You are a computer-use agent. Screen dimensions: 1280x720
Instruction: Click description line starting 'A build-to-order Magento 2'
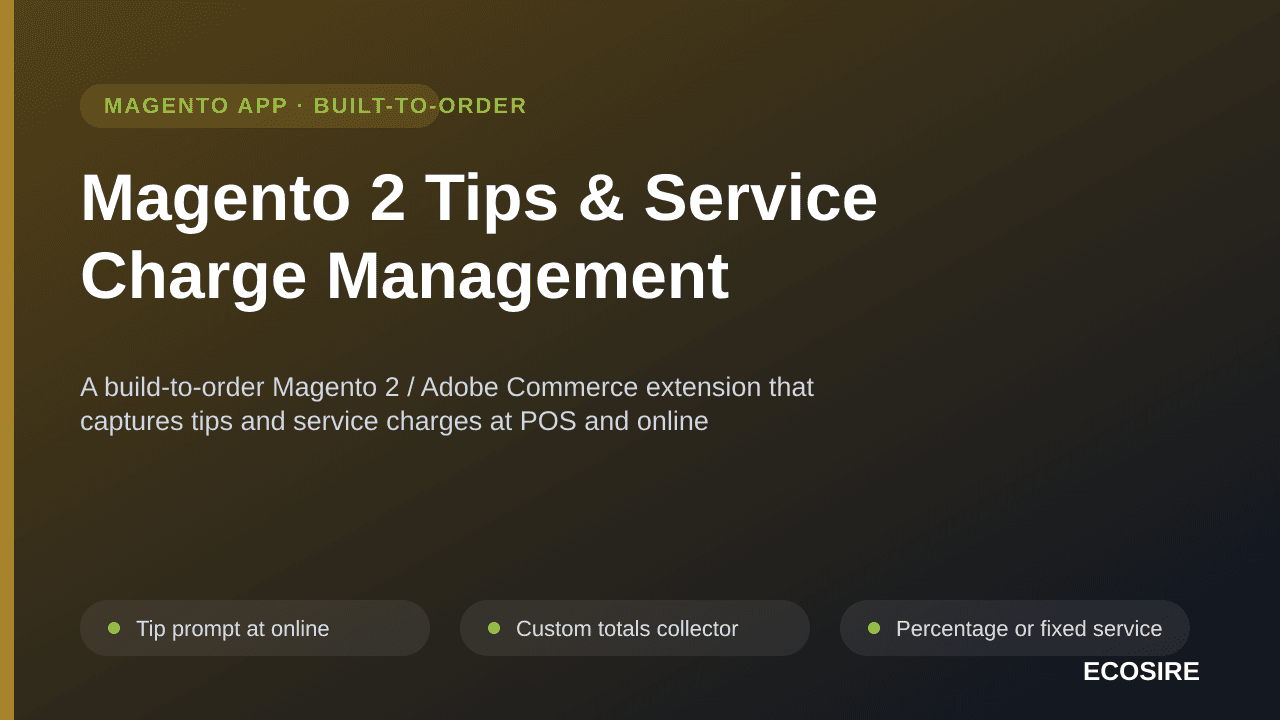click(x=447, y=387)
